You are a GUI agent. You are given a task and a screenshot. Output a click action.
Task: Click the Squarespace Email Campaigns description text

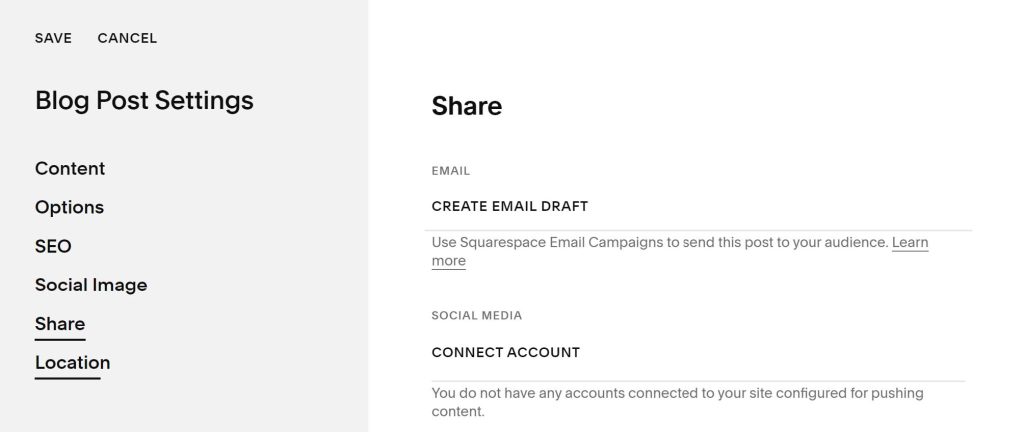click(660, 243)
